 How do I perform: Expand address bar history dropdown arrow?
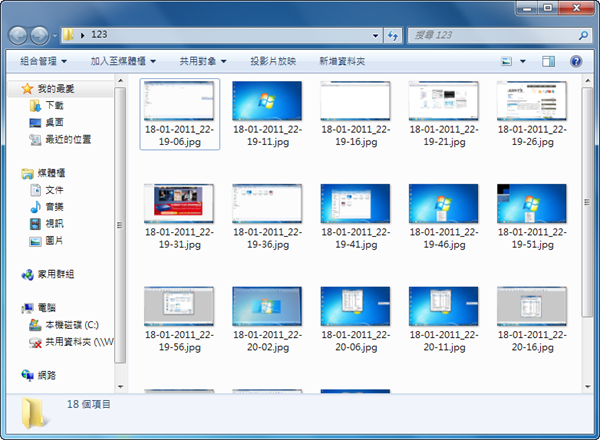point(375,36)
